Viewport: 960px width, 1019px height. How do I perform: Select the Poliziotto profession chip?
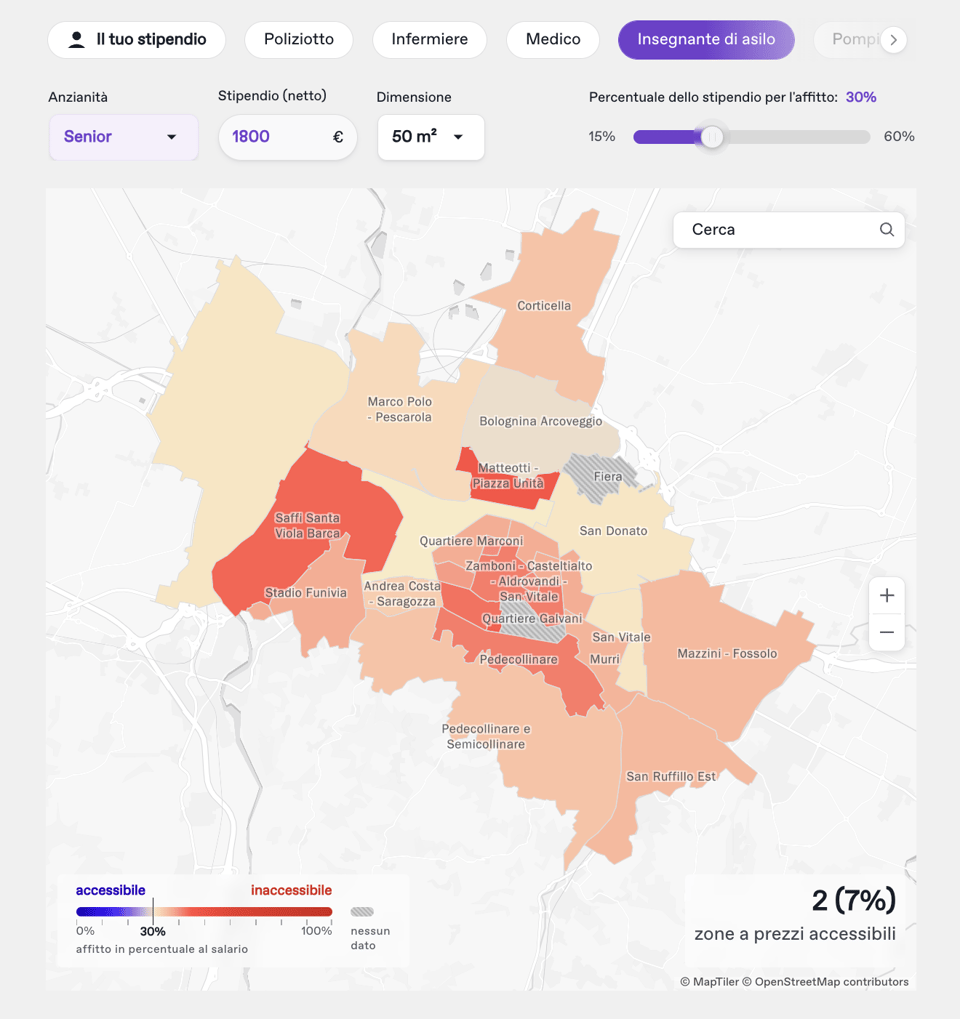(298, 40)
